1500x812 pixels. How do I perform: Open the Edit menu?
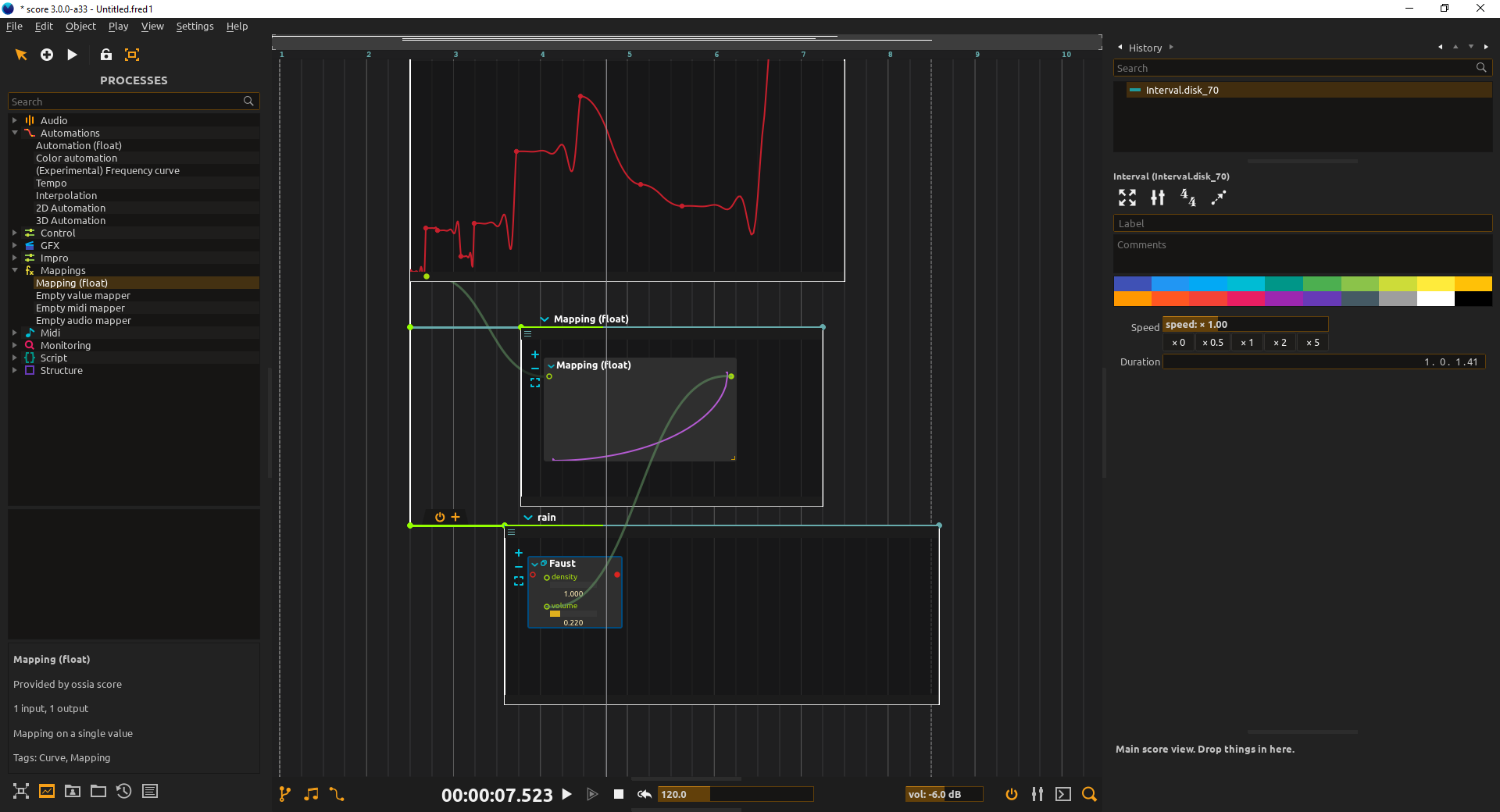point(44,26)
